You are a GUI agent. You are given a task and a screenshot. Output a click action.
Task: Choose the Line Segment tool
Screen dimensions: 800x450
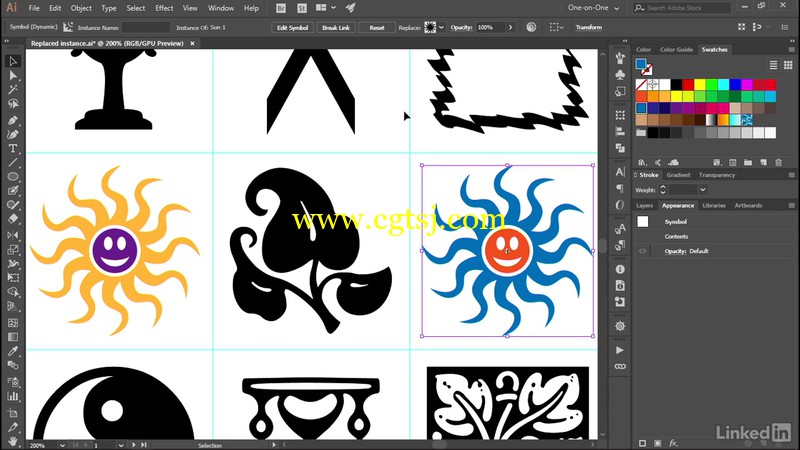(x=13, y=163)
